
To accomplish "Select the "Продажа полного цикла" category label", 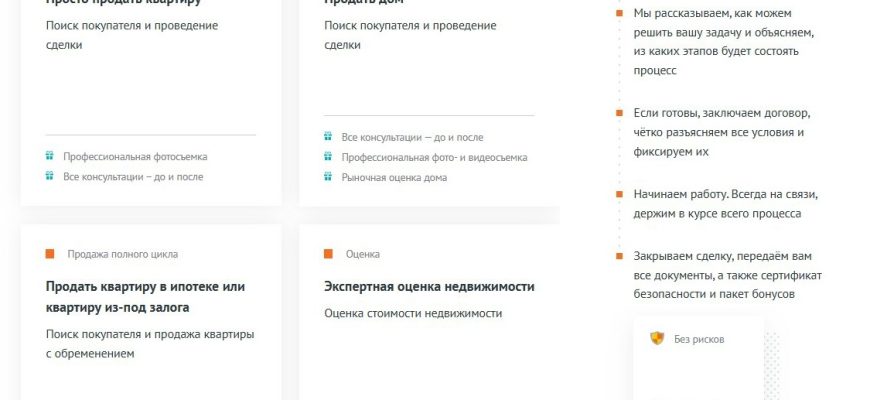I will [x=123, y=254].
